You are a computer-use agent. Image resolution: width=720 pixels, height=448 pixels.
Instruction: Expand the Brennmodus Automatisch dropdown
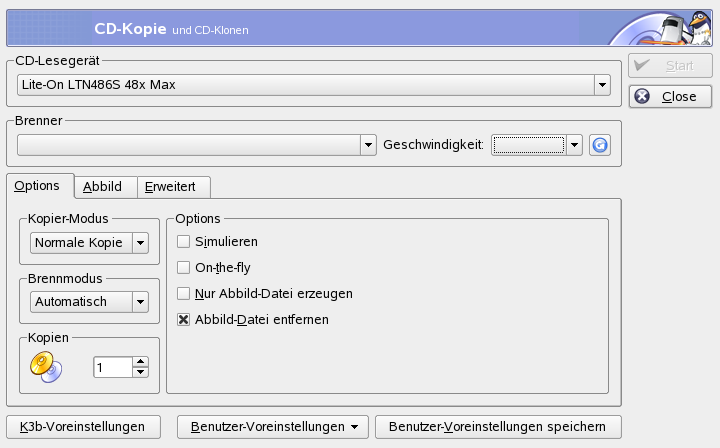tap(140, 300)
